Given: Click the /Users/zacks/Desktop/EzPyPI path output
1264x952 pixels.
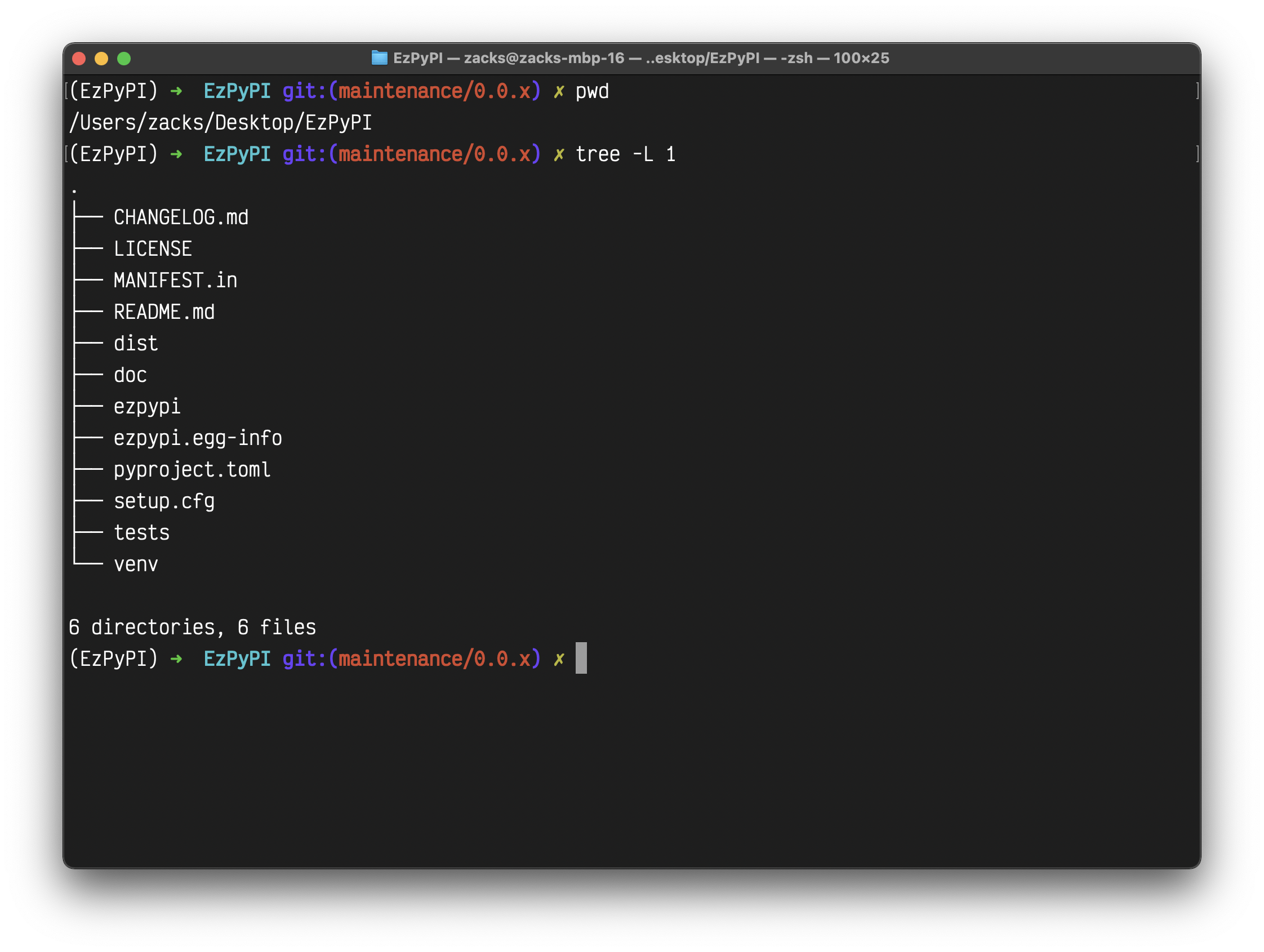Looking at the screenshot, I should [220, 123].
